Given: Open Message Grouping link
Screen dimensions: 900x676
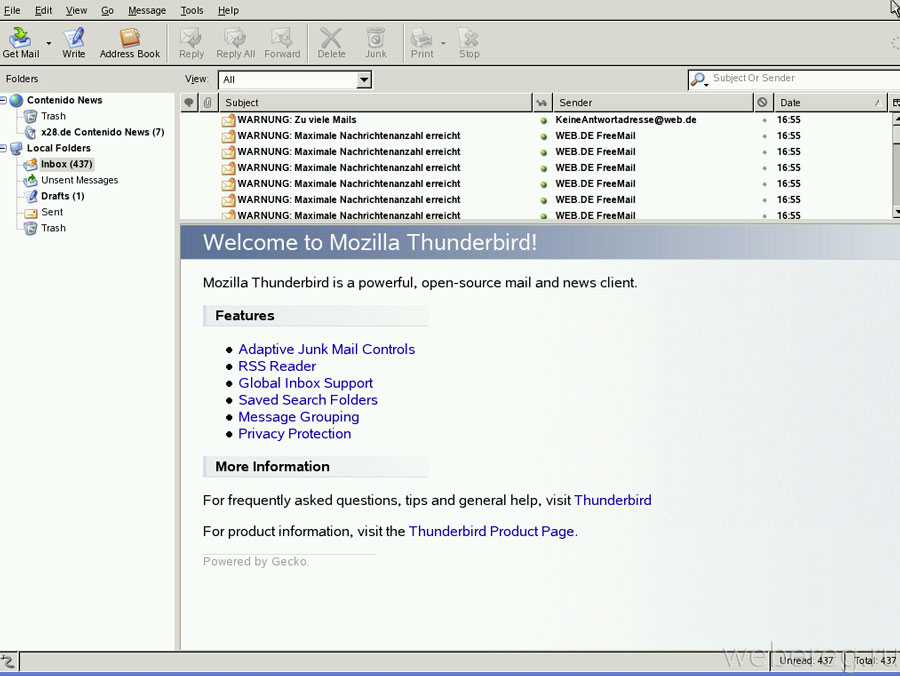Looking at the screenshot, I should click(x=298, y=417).
